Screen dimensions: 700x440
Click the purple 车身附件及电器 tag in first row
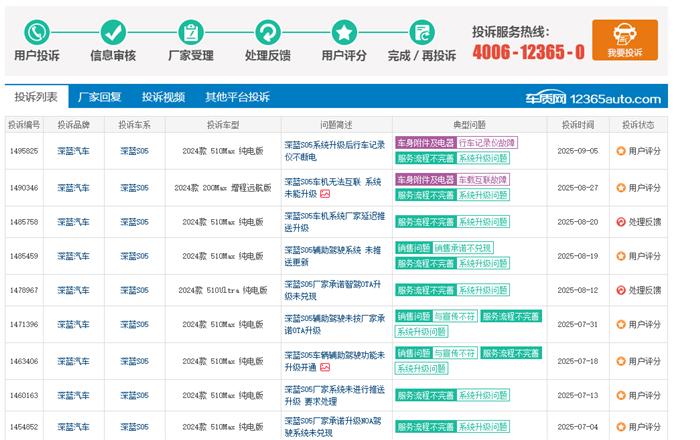point(425,143)
